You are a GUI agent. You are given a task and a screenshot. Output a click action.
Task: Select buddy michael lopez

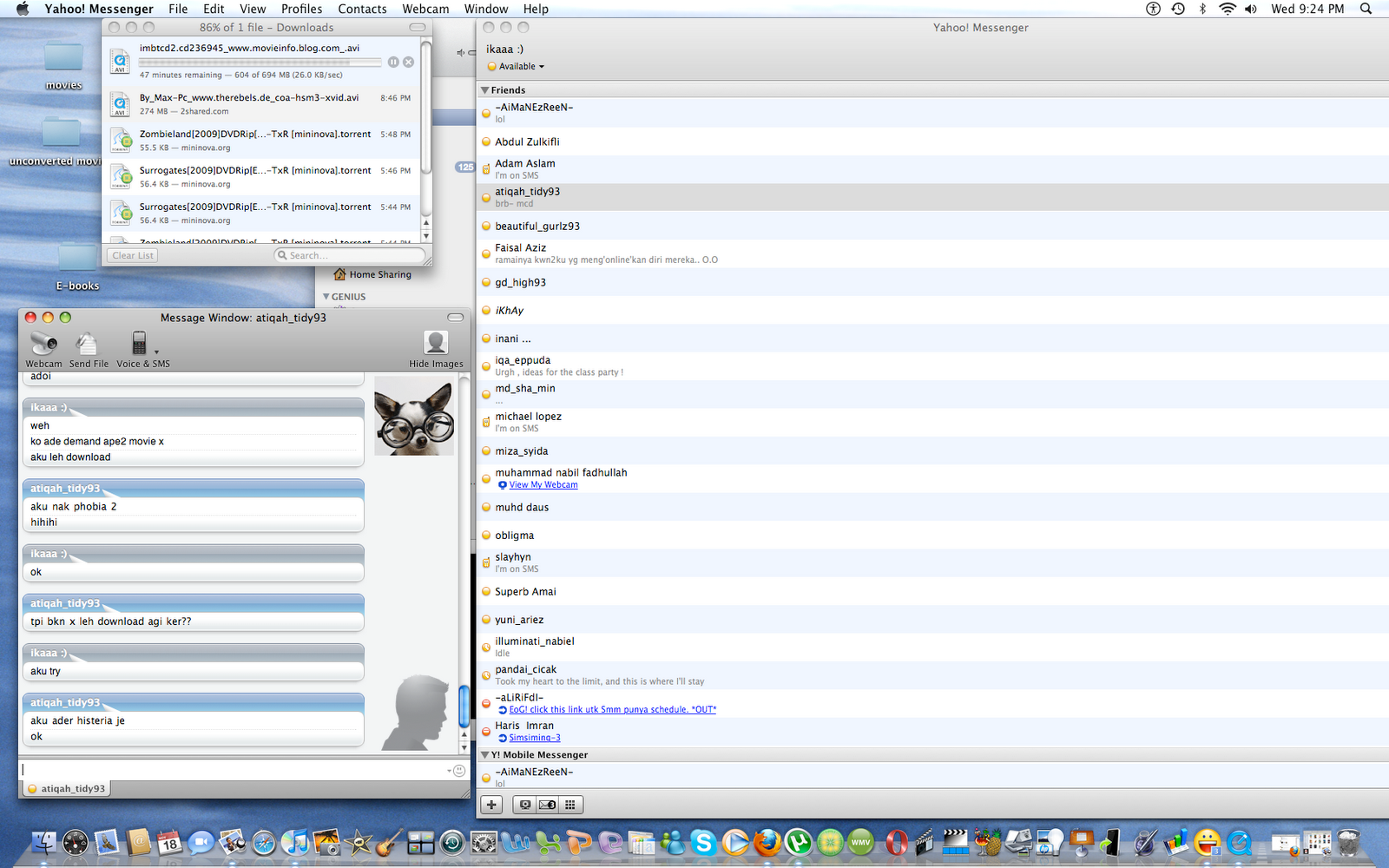click(x=933, y=423)
